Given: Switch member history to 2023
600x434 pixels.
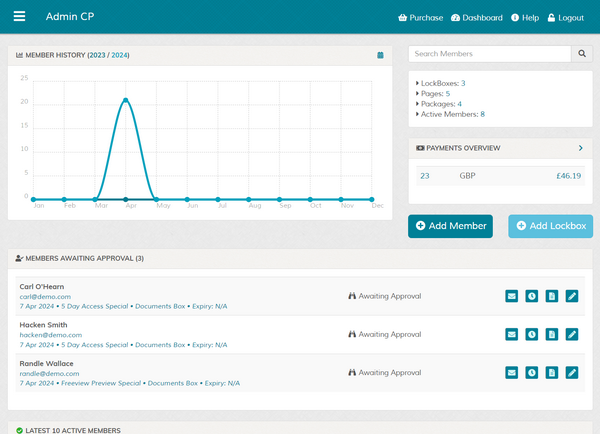Looking at the screenshot, I should point(98,55).
